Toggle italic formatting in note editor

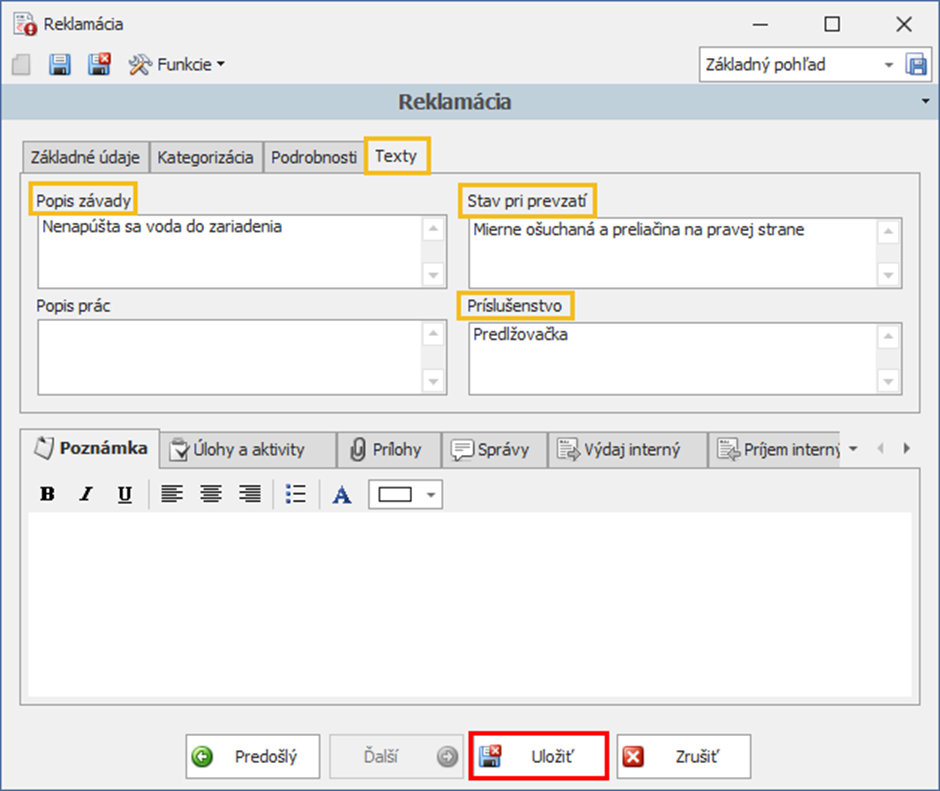tap(86, 494)
